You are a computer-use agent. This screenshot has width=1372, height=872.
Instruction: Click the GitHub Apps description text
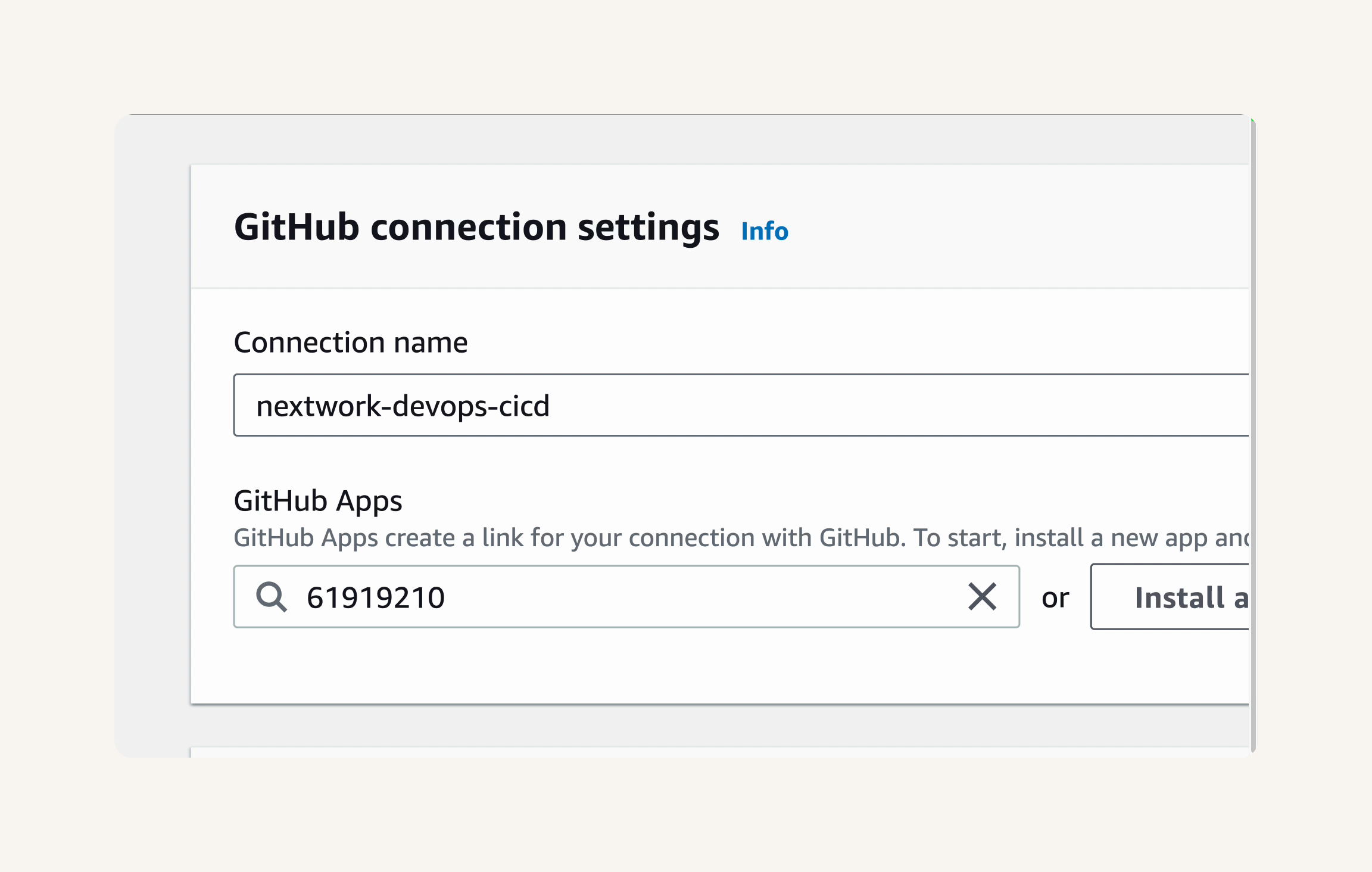click(741, 538)
